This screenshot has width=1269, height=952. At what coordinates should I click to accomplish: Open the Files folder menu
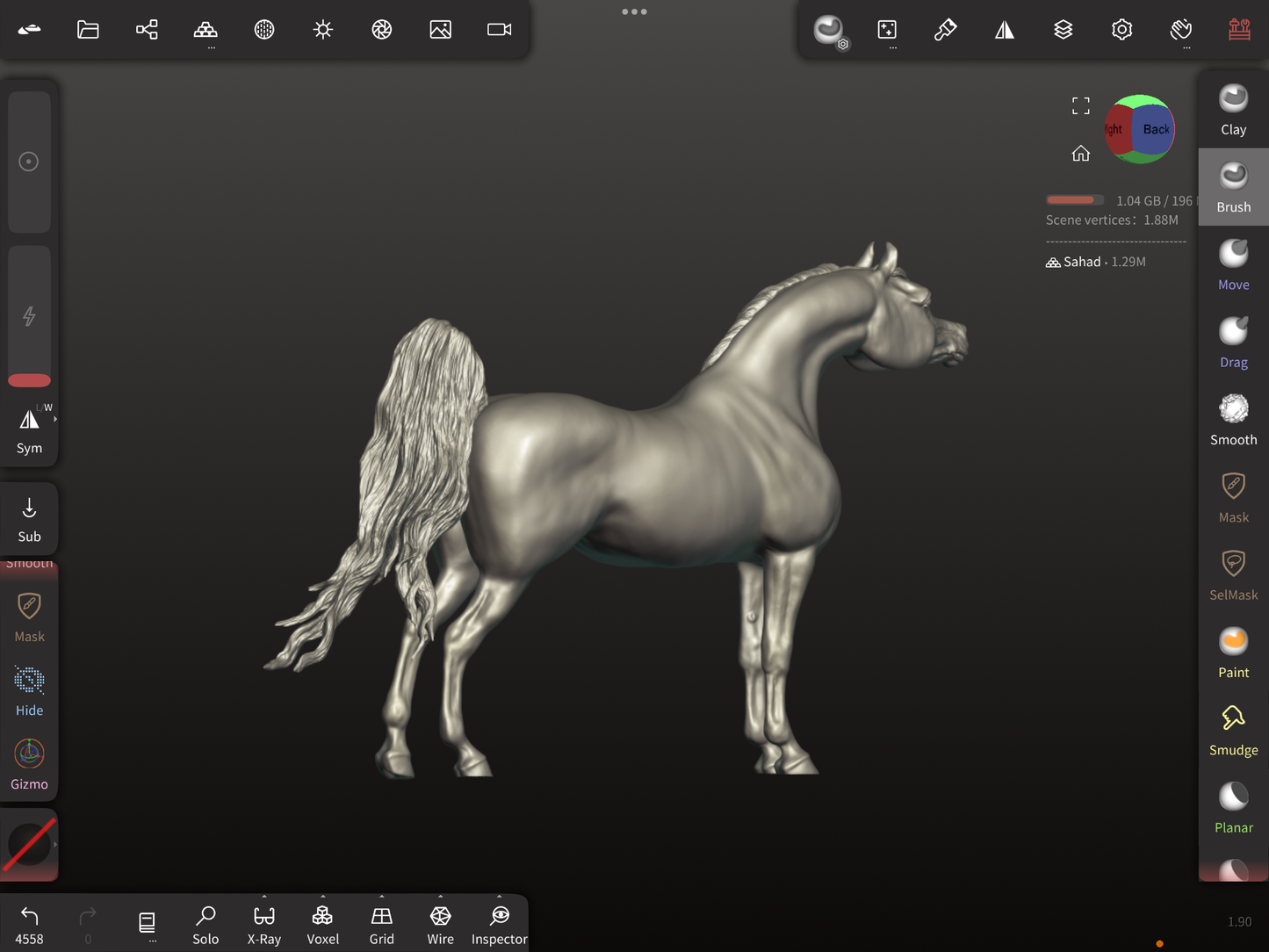88,30
